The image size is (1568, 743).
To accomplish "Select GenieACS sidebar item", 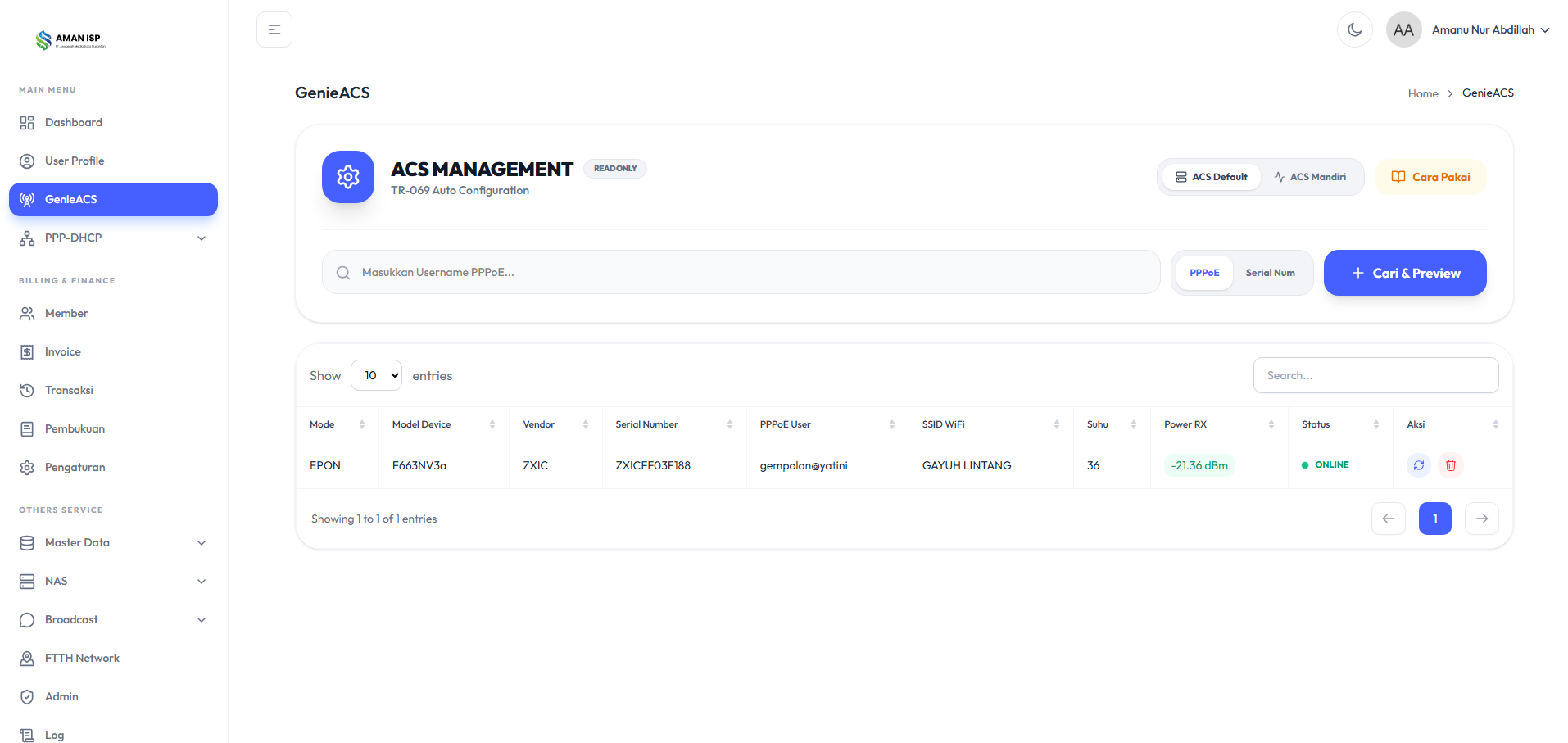I will (113, 200).
